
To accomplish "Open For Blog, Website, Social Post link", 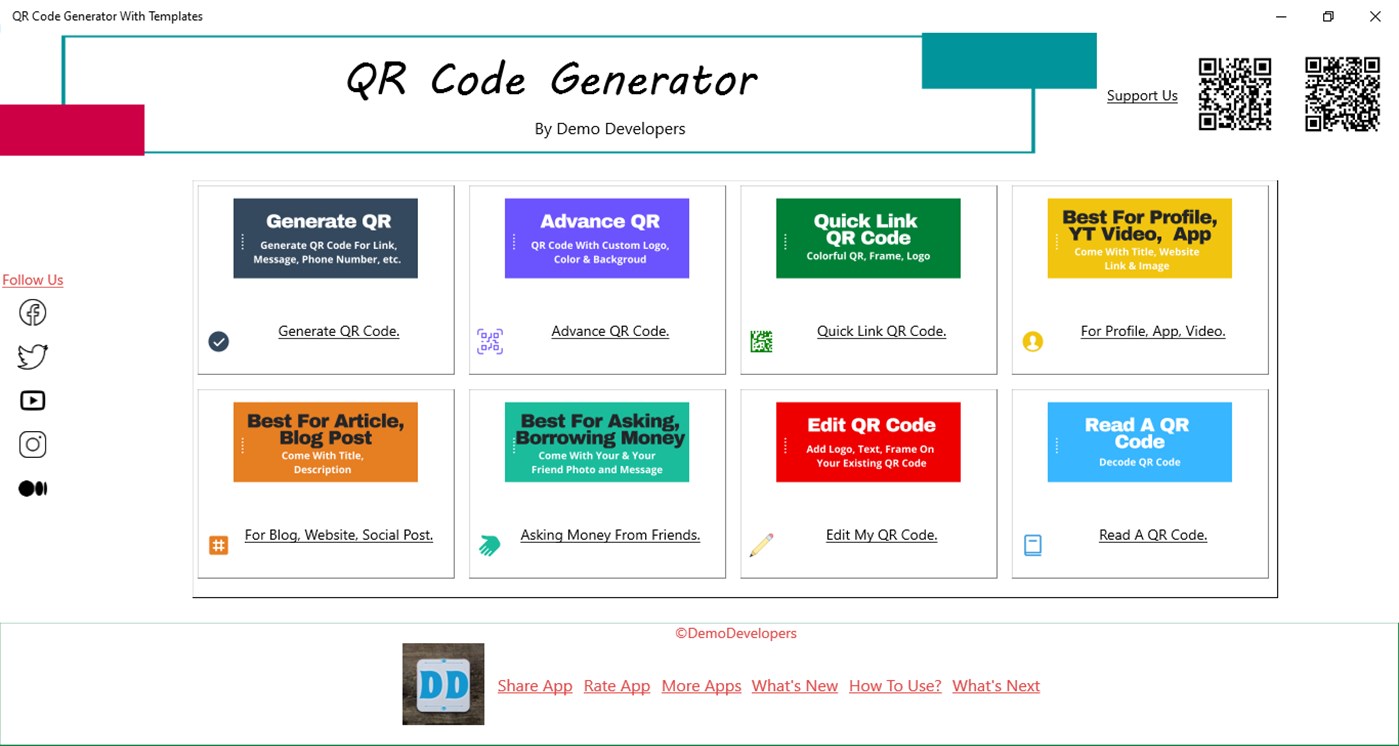I will (339, 535).
